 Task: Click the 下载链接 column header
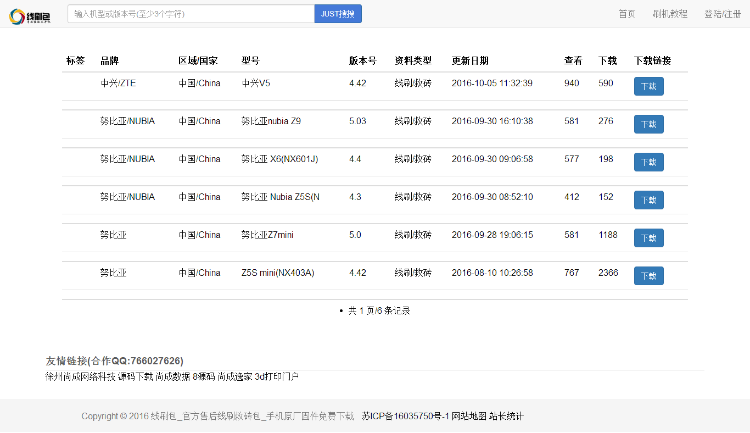click(x=652, y=61)
